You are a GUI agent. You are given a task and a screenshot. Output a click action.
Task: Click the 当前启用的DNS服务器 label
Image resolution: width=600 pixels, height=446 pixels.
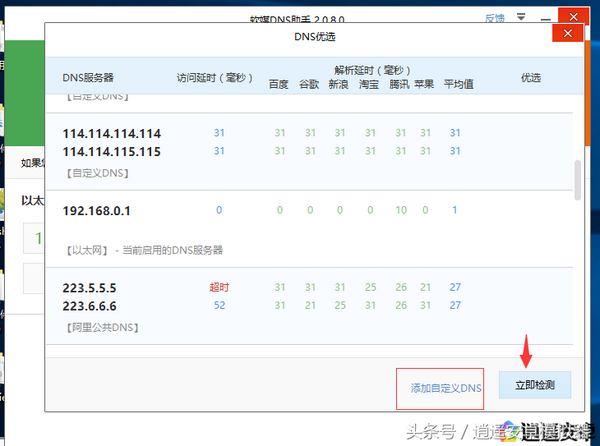coord(173,250)
